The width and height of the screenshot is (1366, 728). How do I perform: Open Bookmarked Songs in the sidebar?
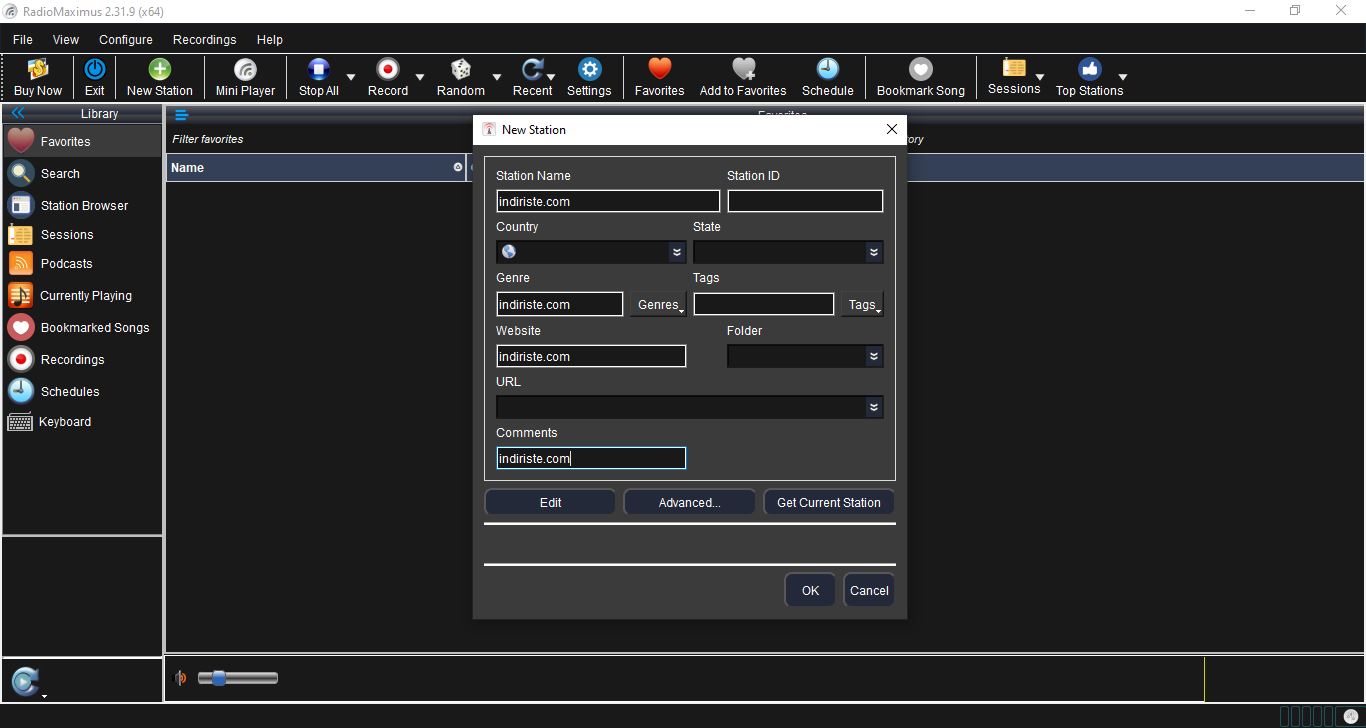[82, 327]
